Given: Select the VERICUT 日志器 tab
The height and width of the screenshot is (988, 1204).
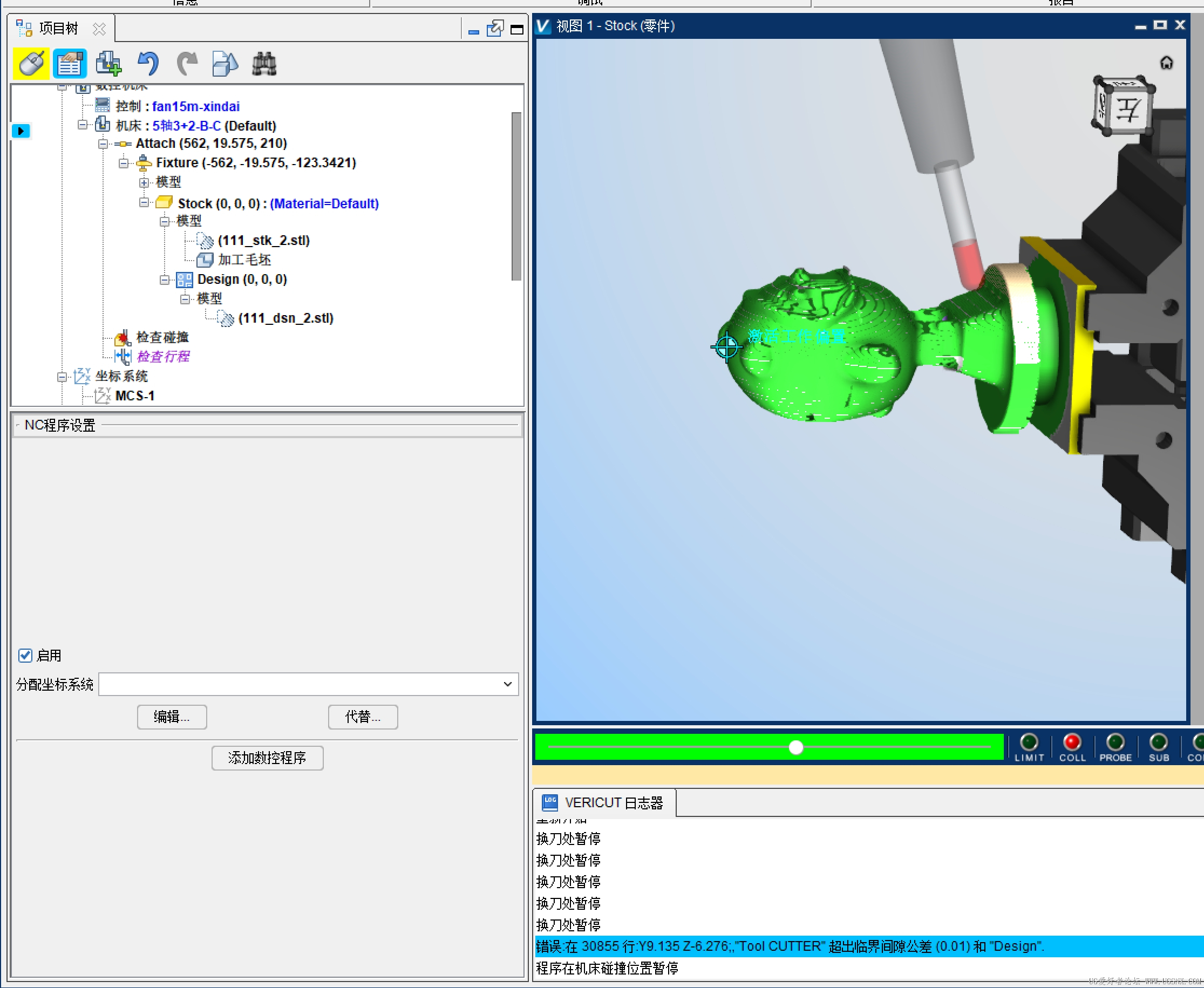Looking at the screenshot, I should [x=604, y=802].
